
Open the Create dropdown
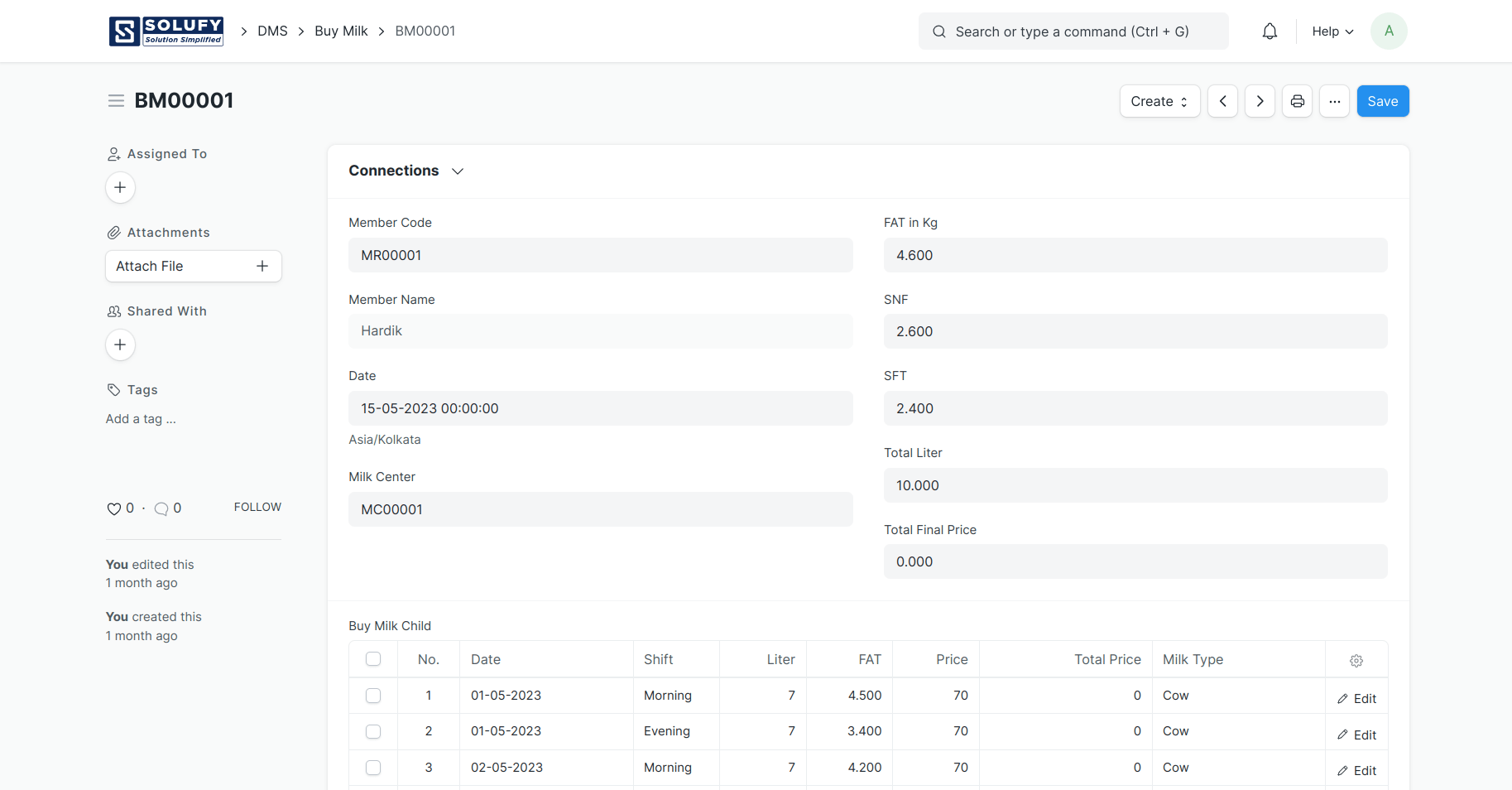(x=1159, y=101)
